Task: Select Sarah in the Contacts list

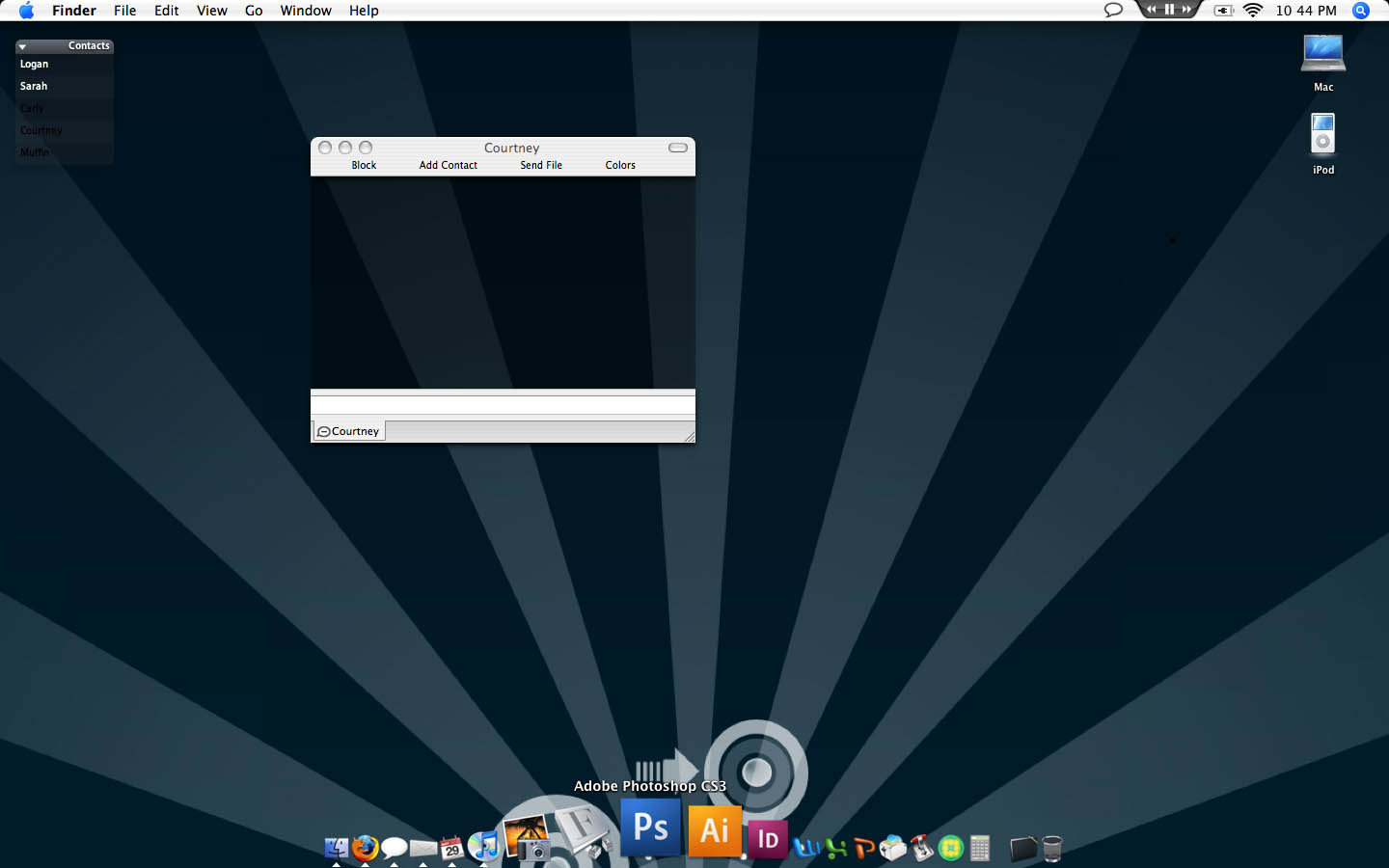Action: click(65, 86)
